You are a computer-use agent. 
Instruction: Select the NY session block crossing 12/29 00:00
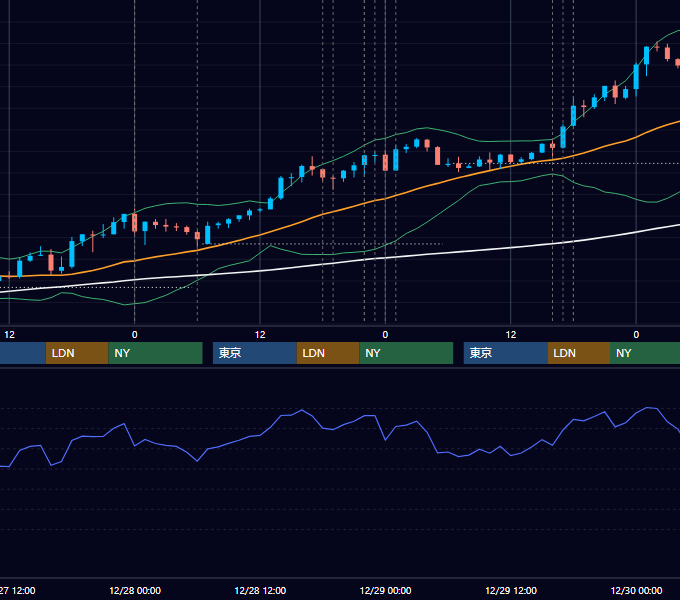tap(406, 353)
